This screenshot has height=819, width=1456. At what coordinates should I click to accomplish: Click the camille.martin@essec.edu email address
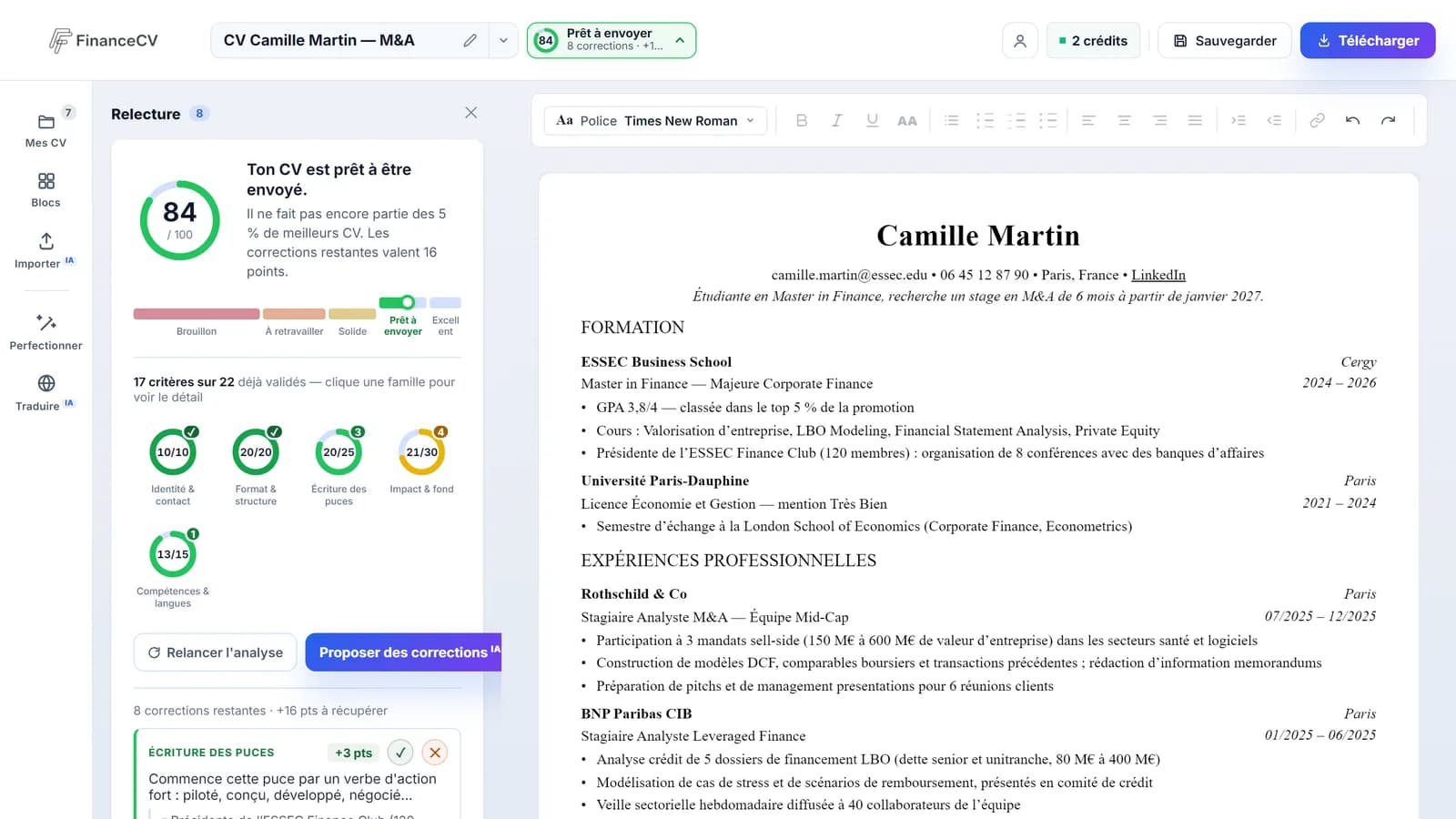849,275
